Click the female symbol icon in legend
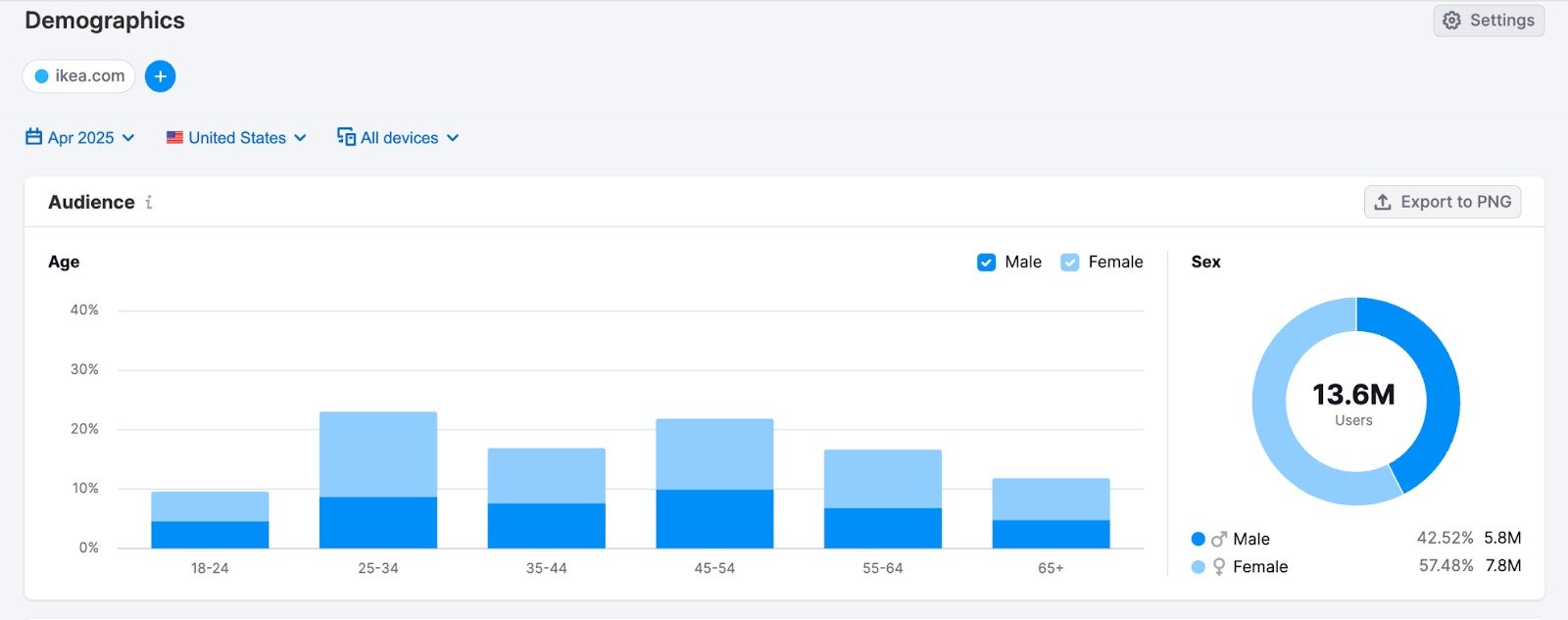 pyautogui.click(x=1219, y=567)
